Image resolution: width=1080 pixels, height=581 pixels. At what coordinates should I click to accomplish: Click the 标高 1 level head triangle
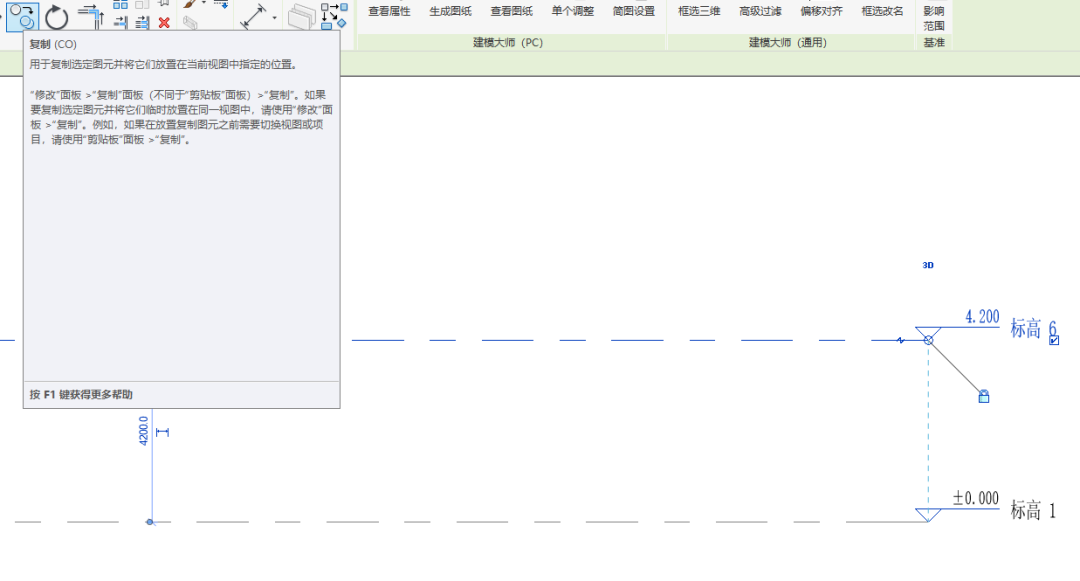click(x=928, y=515)
